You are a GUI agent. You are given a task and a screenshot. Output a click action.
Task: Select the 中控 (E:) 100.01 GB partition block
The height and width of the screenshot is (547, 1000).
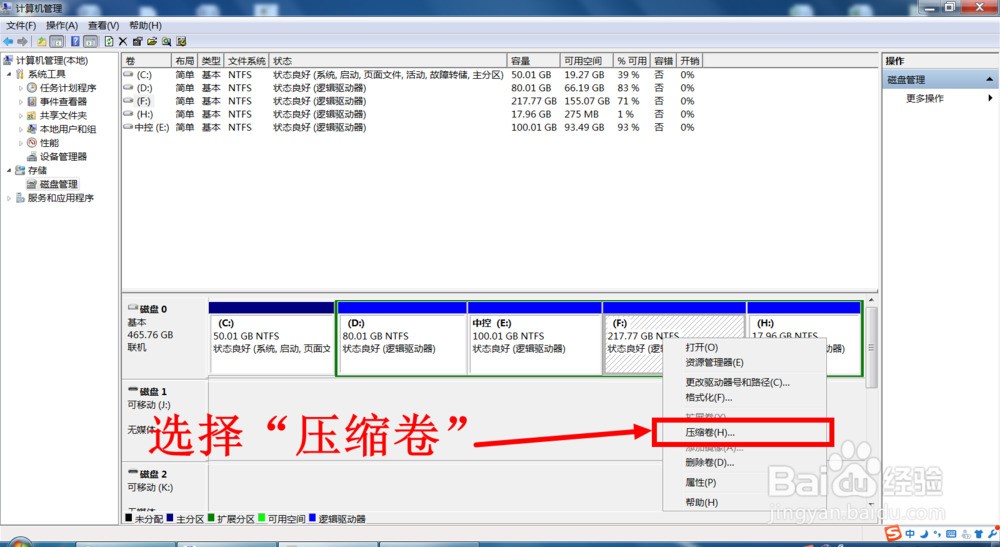click(x=534, y=344)
